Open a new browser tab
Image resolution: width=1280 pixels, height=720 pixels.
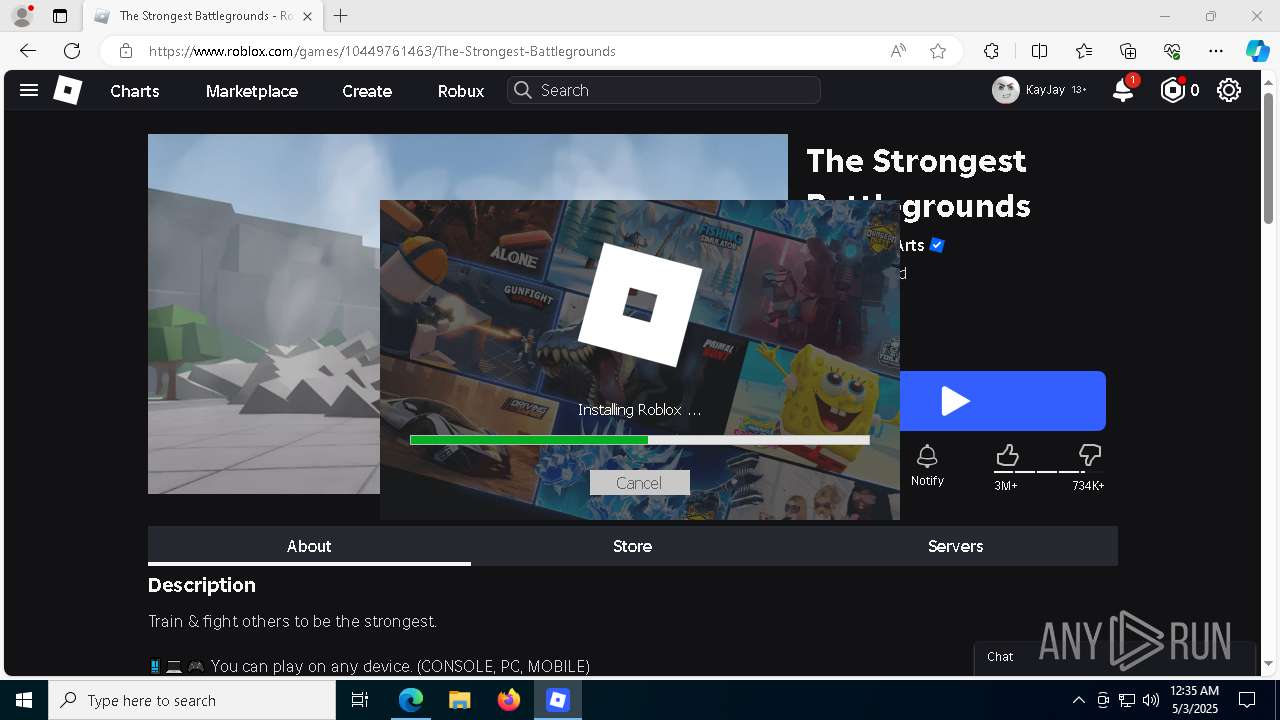click(x=341, y=16)
